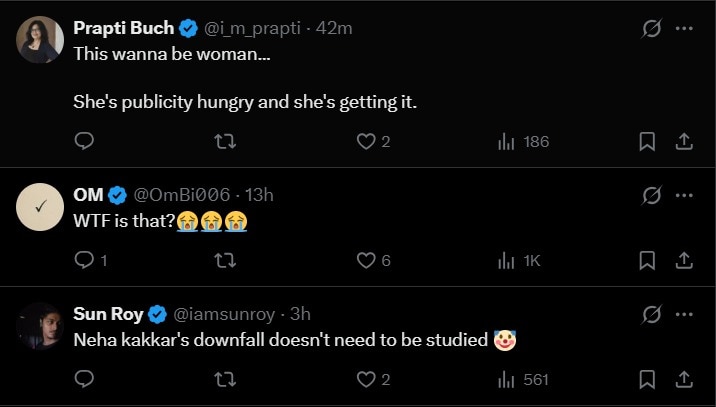Screen dimensions: 716x407
Task: Like Prapti Buch's tweet
Action: (367, 141)
